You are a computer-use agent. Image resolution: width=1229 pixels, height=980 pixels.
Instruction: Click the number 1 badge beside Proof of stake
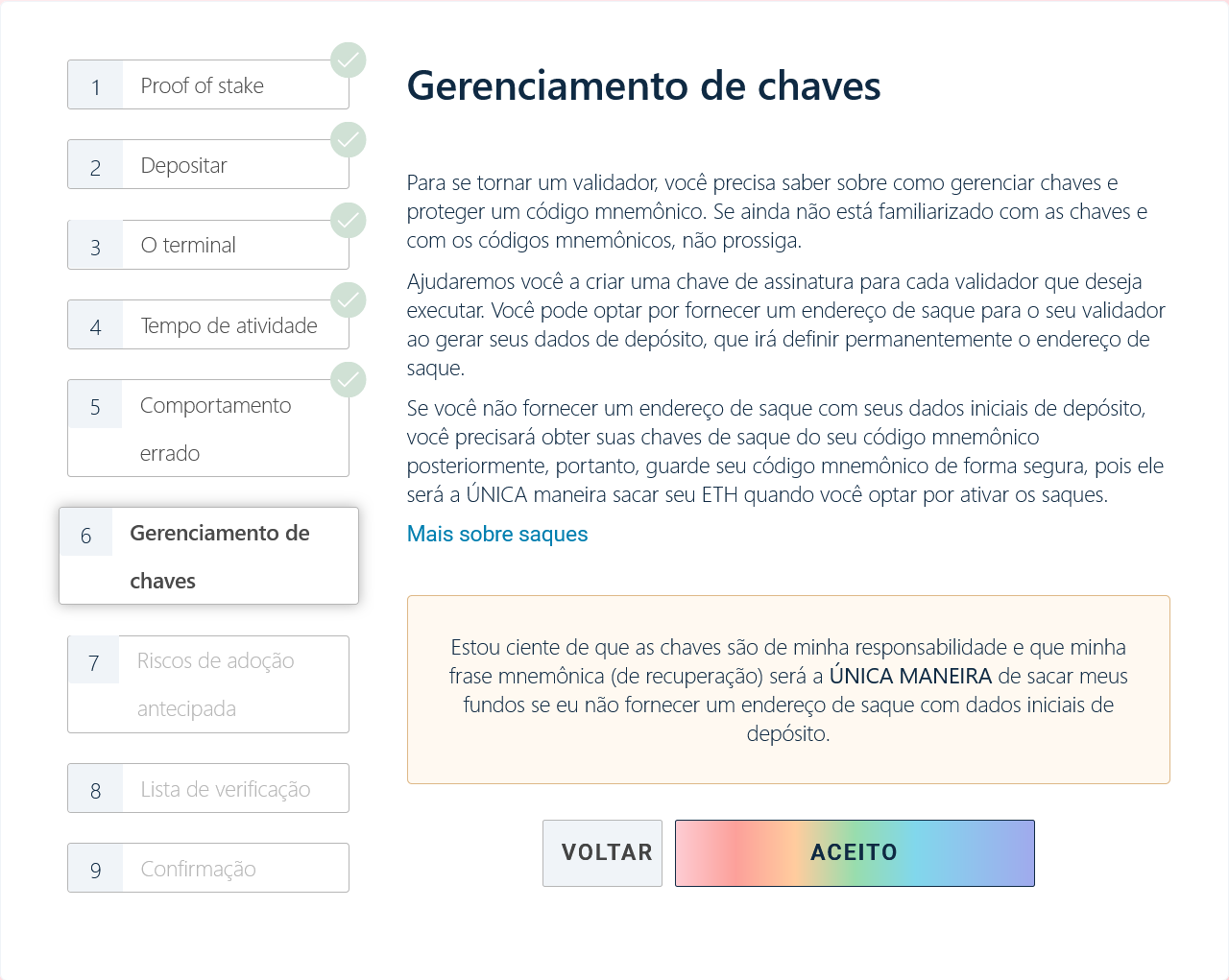point(94,84)
